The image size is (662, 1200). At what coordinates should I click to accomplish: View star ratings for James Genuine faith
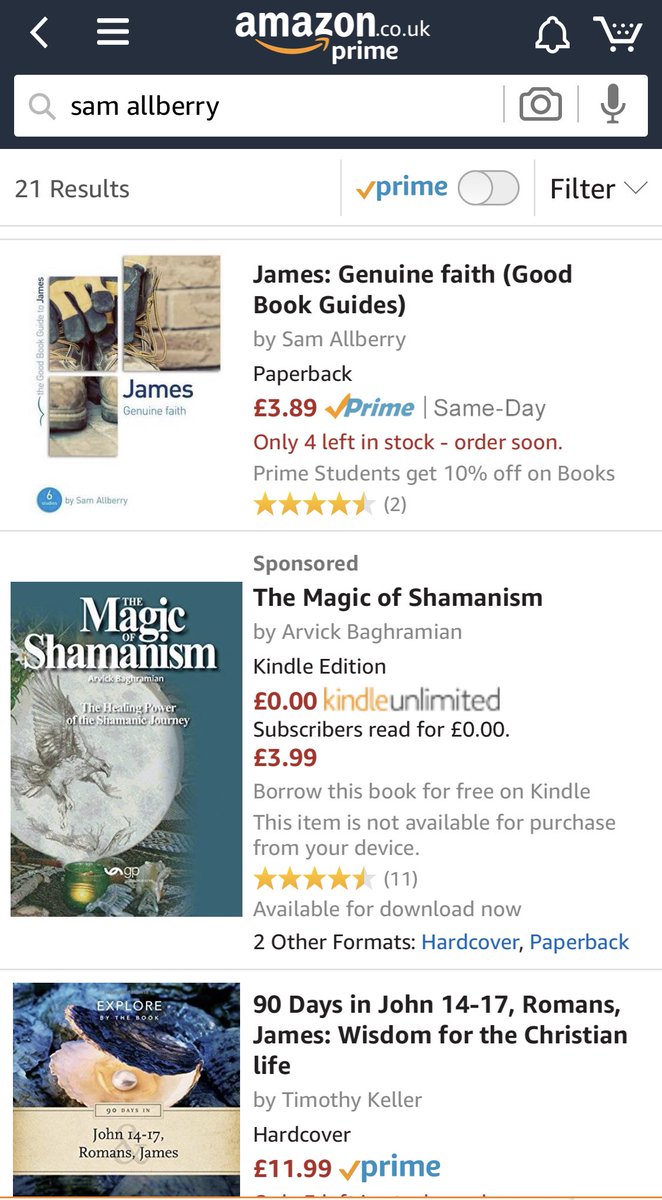(314, 504)
